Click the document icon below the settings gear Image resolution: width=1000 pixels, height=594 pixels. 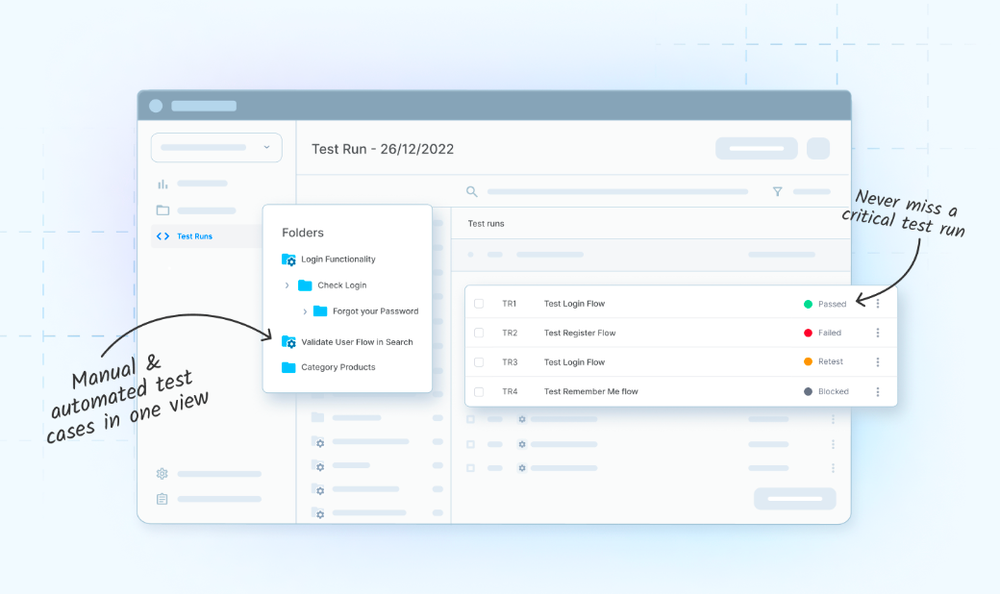pos(161,501)
